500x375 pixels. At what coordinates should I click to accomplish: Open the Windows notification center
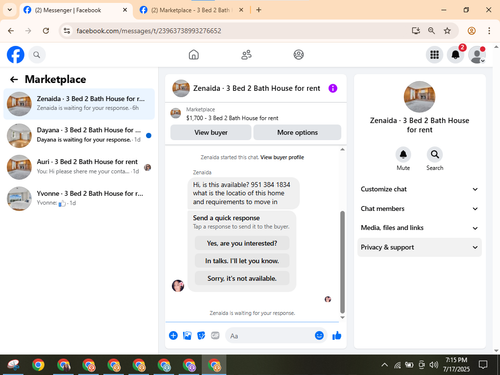click(483, 365)
